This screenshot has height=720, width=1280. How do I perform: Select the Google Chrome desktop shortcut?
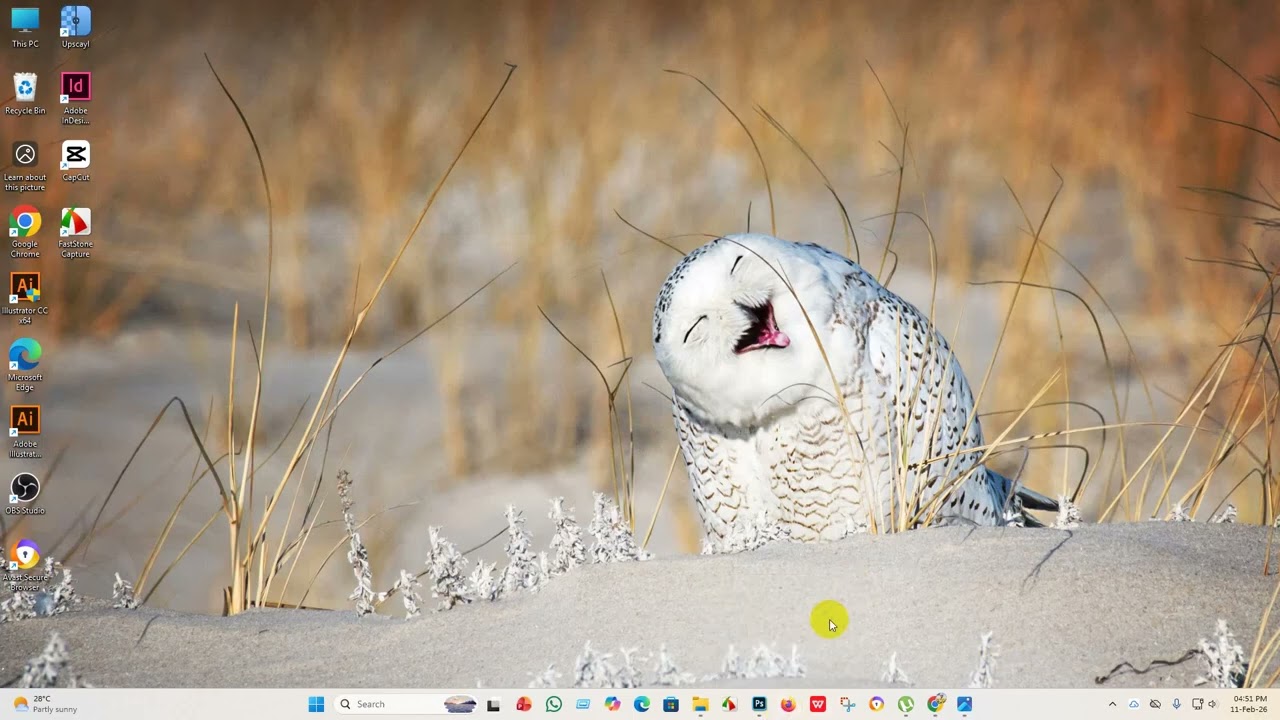coord(25,233)
